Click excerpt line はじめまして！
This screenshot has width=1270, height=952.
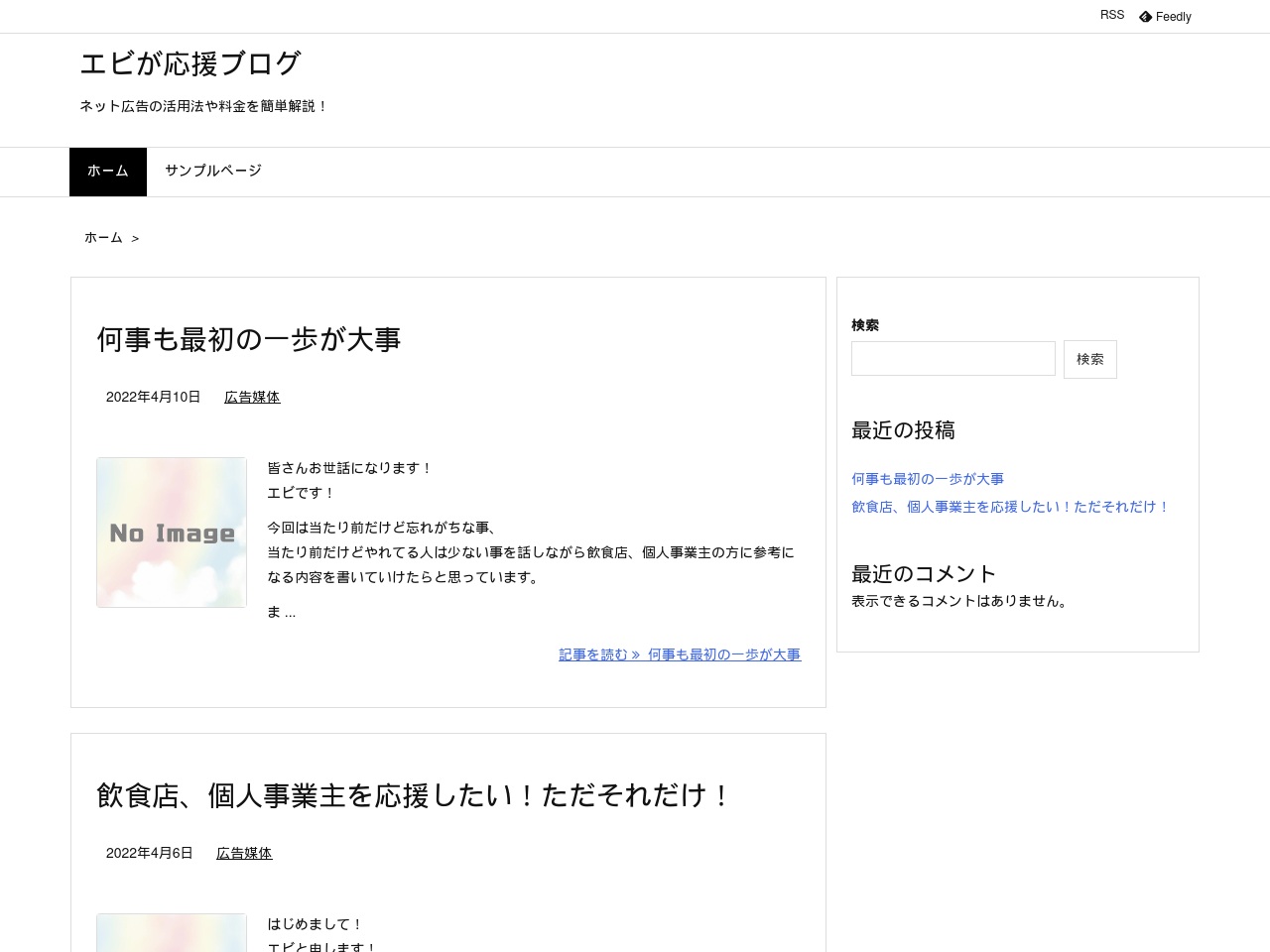click(316, 924)
